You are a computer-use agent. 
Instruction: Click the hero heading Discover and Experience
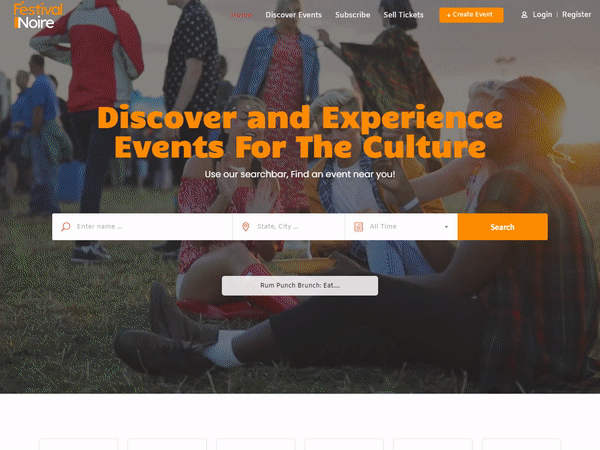point(300,117)
